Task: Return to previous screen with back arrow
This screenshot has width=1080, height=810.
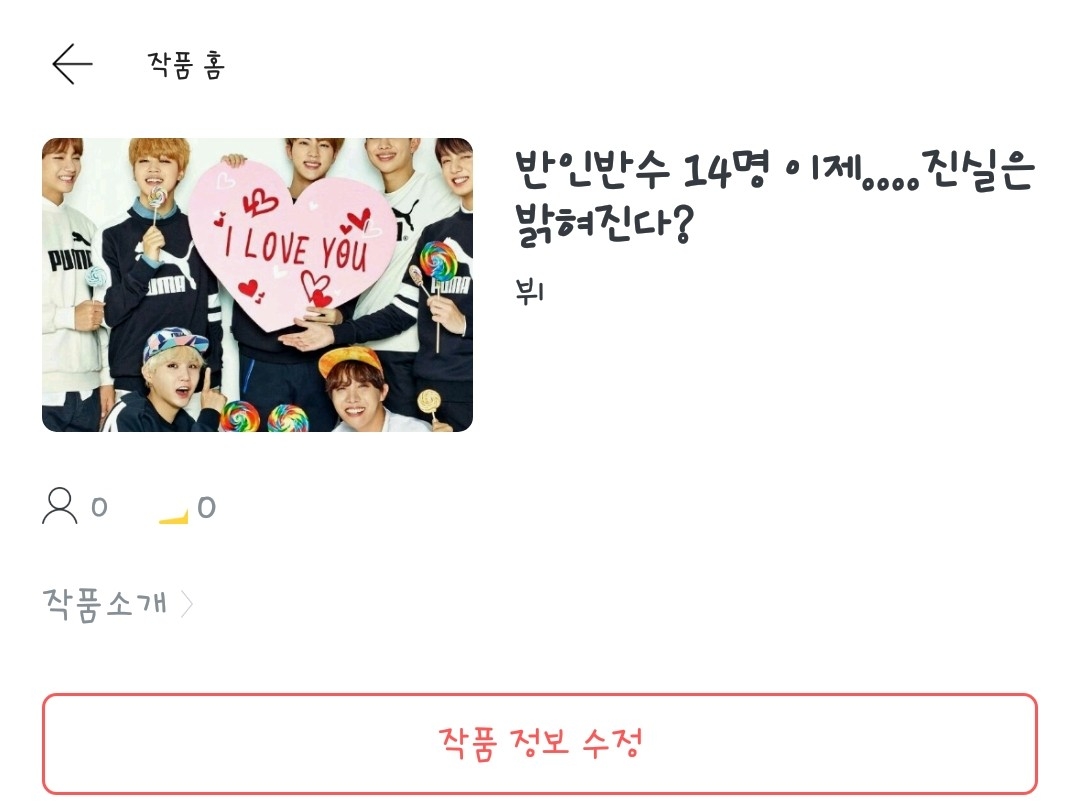Action: (x=72, y=64)
